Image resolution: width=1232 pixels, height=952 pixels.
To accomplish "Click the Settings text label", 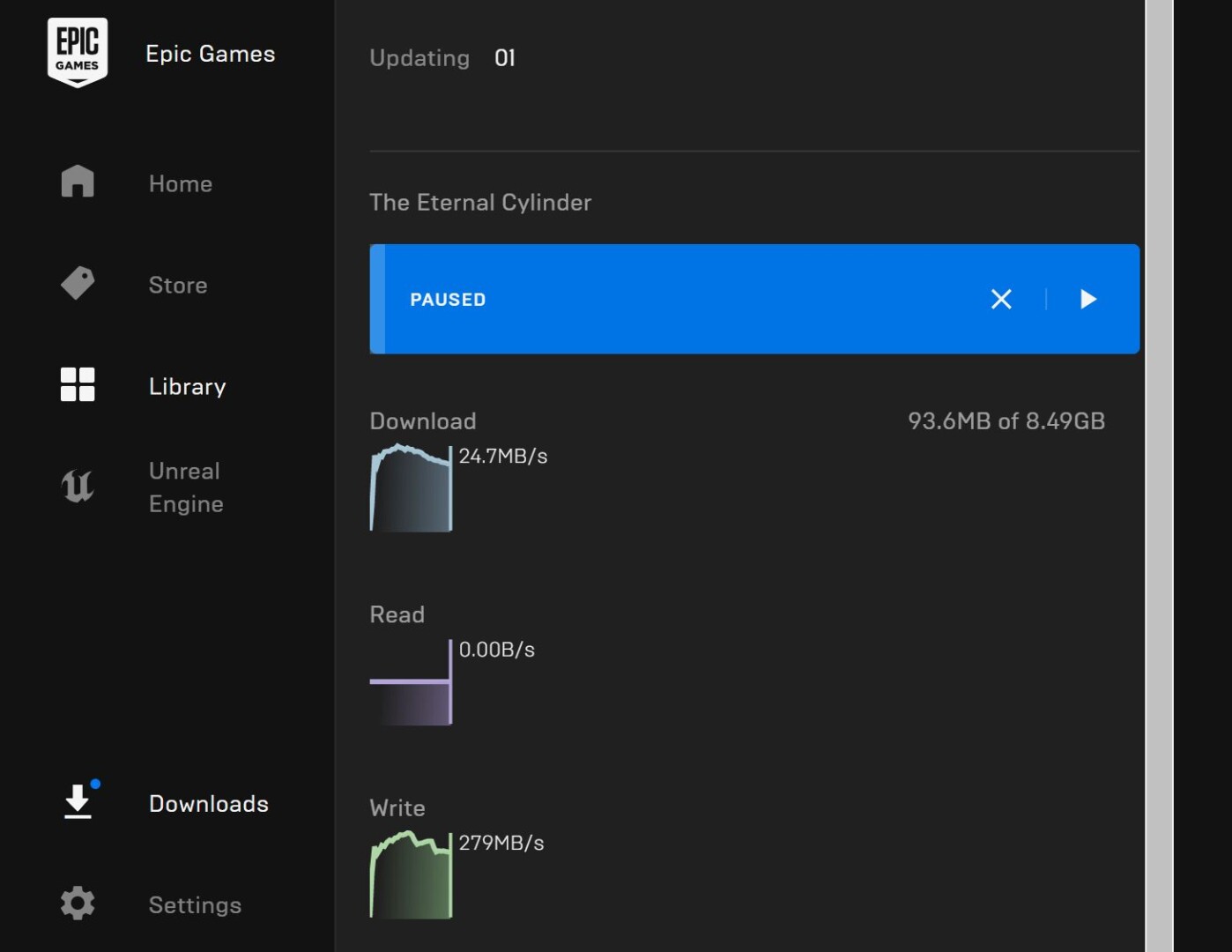I will point(195,905).
